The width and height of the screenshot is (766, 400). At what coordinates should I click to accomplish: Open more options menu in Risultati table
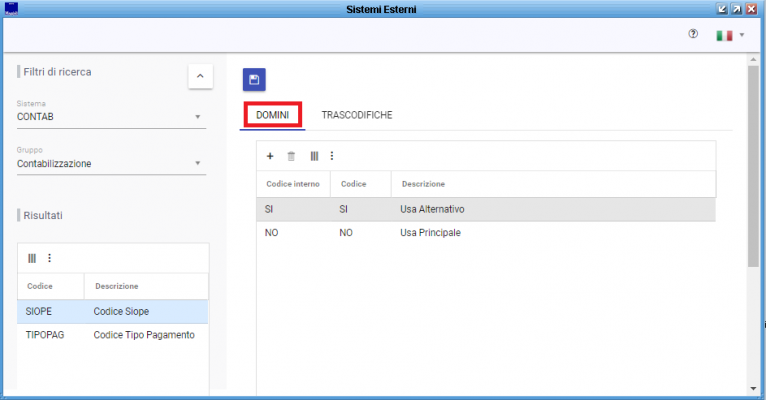49,258
